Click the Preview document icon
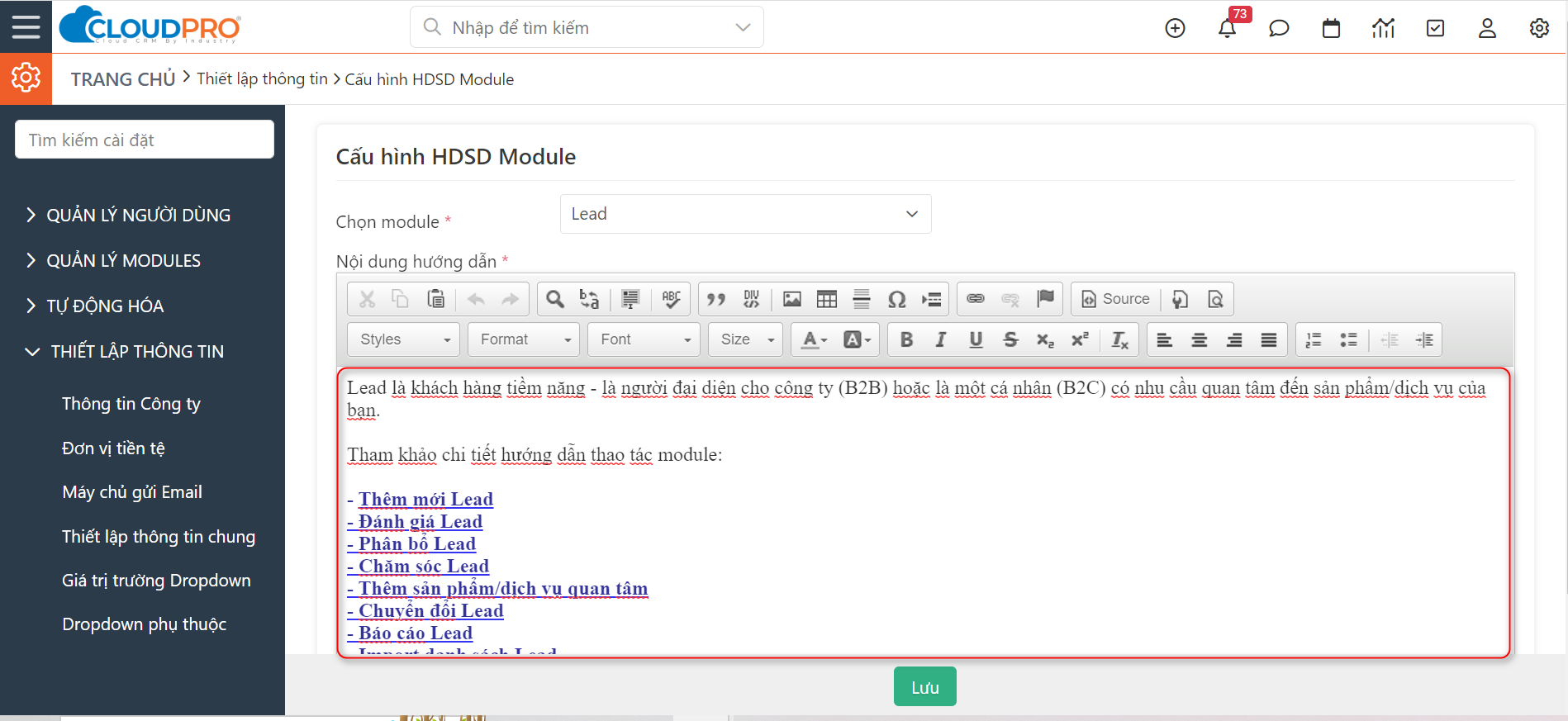 click(x=1215, y=299)
